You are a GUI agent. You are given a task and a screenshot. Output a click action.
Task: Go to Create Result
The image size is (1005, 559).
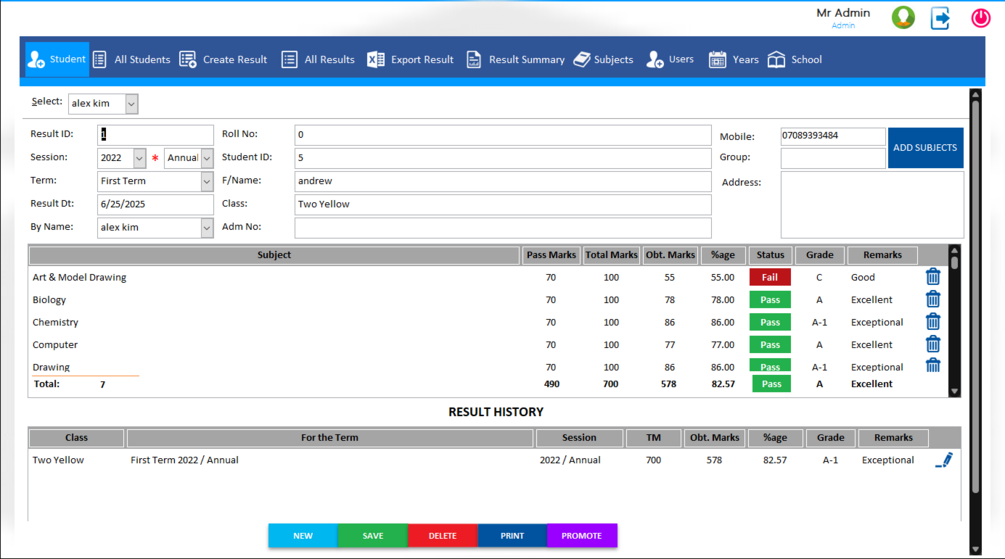(224, 60)
